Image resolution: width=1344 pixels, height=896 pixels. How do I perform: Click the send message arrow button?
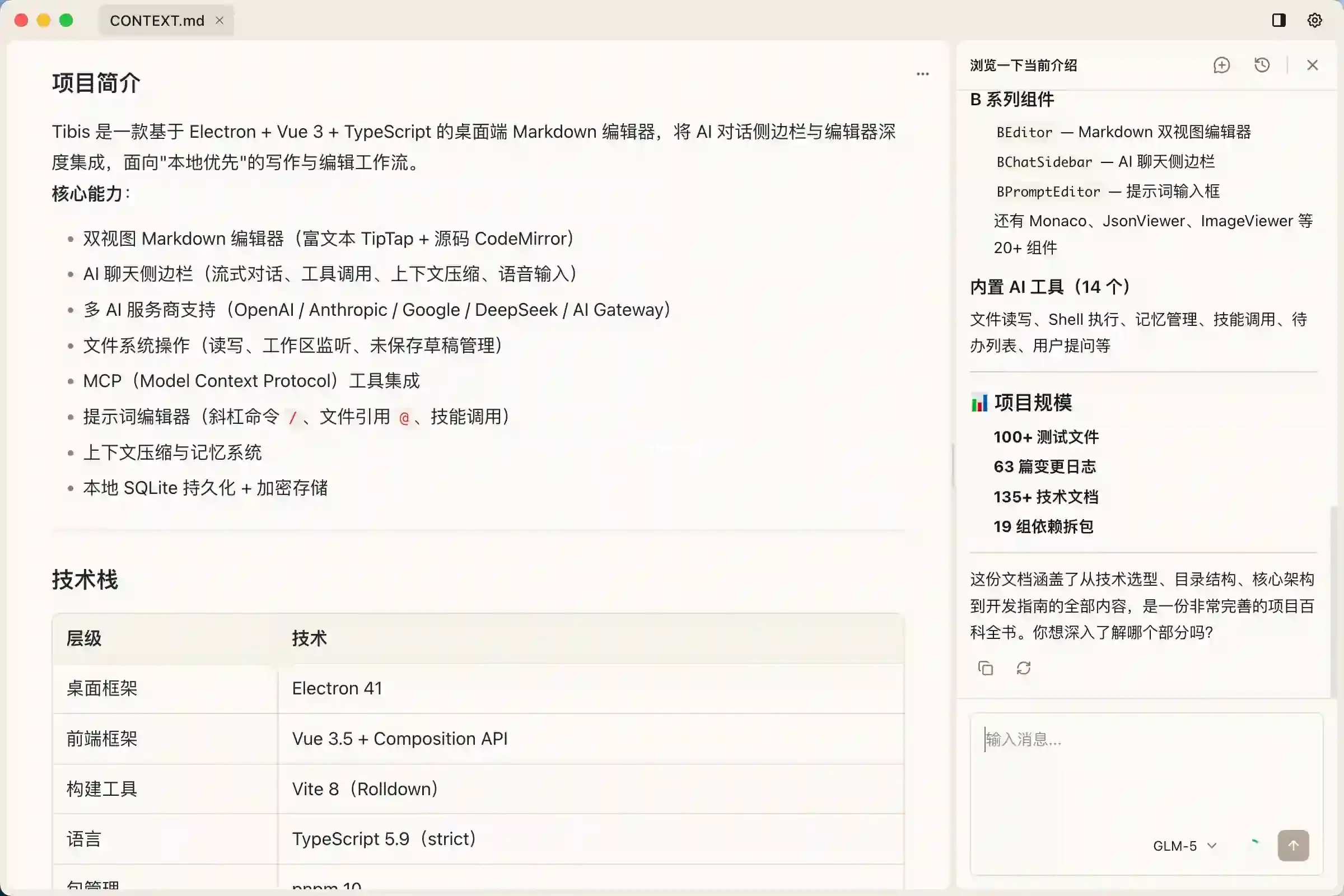1293,846
